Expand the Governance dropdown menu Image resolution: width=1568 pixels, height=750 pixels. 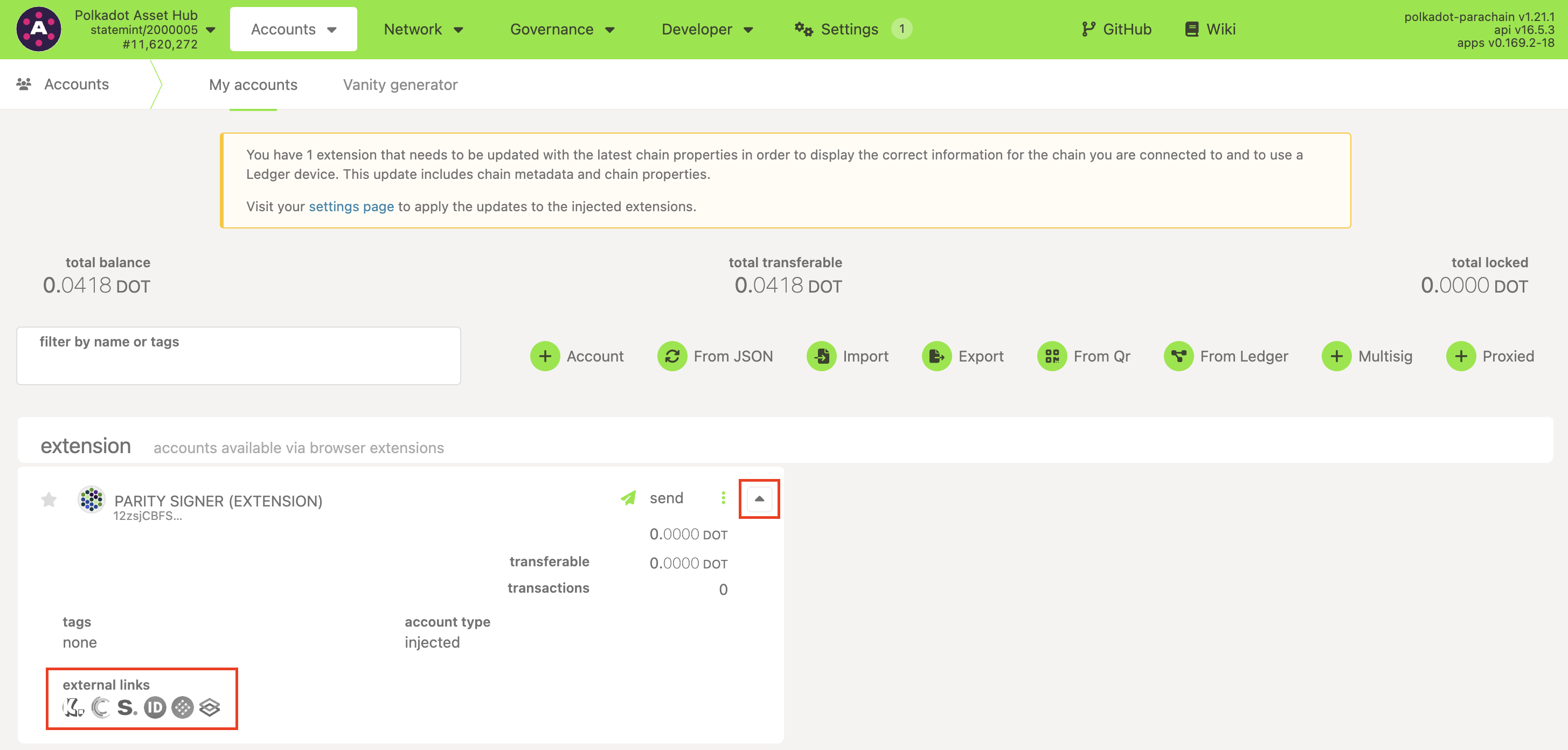pos(563,29)
